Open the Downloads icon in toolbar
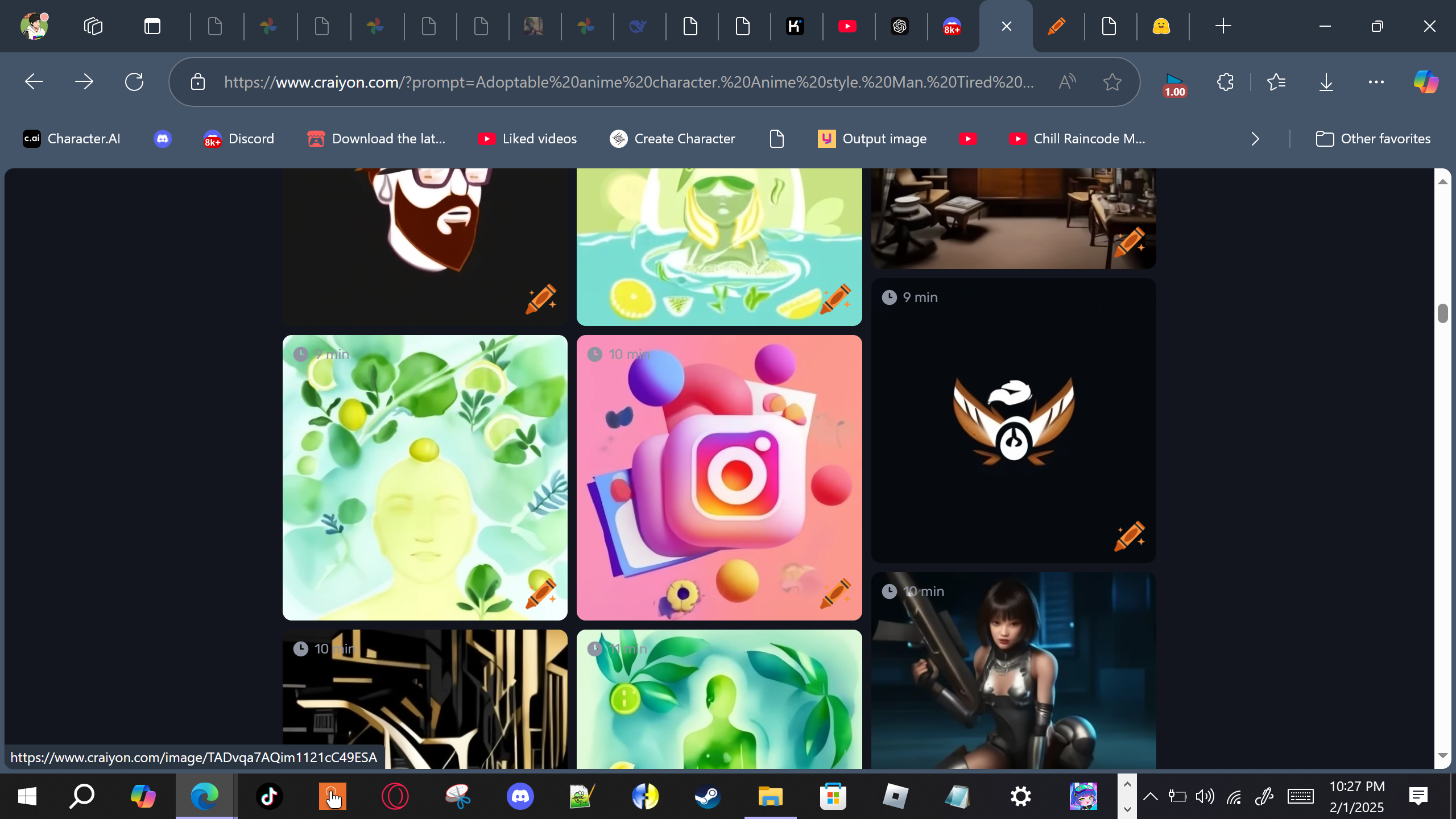1456x819 pixels. 1326,82
